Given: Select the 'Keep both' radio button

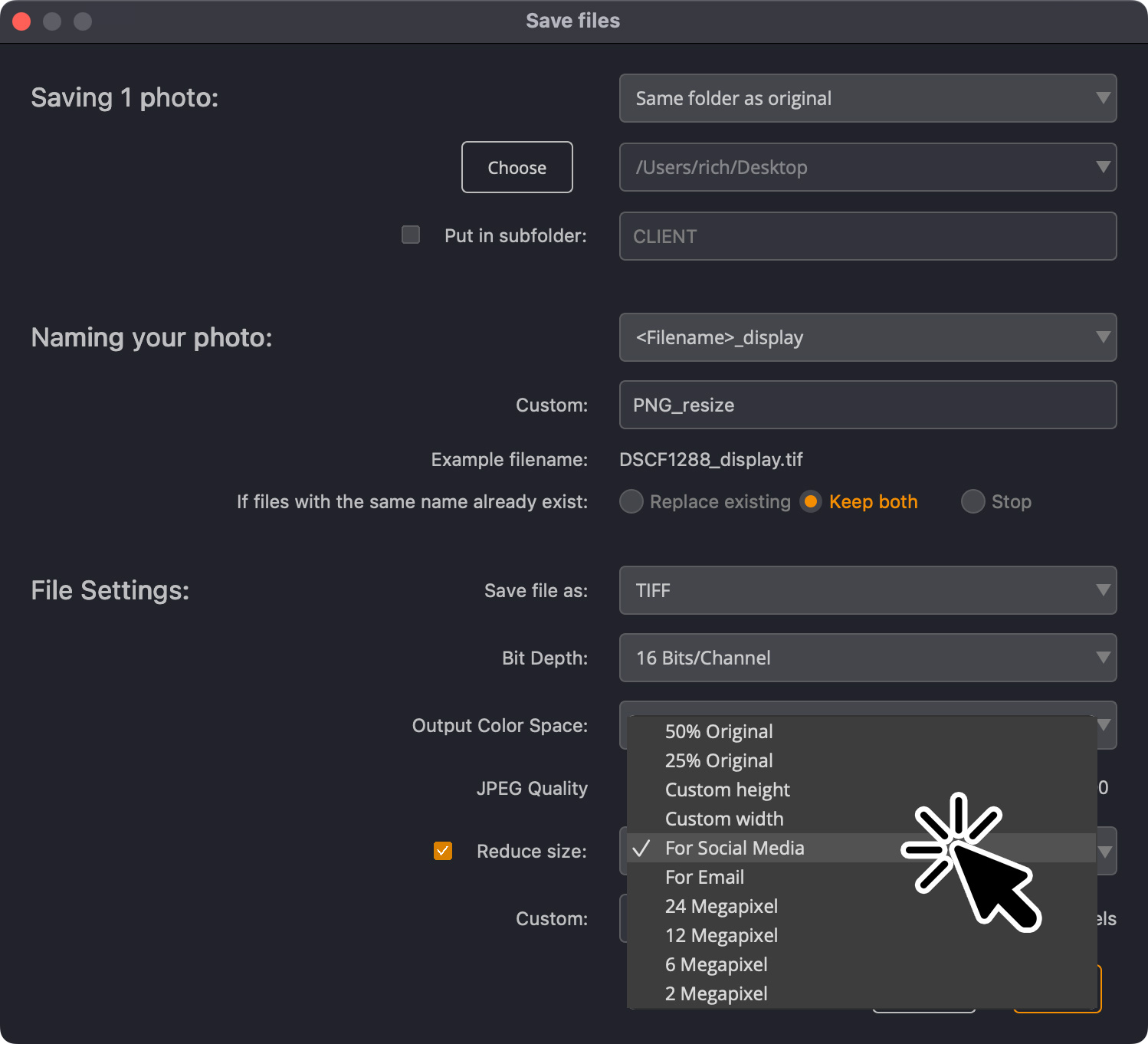Looking at the screenshot, I should tap(811, 501).
